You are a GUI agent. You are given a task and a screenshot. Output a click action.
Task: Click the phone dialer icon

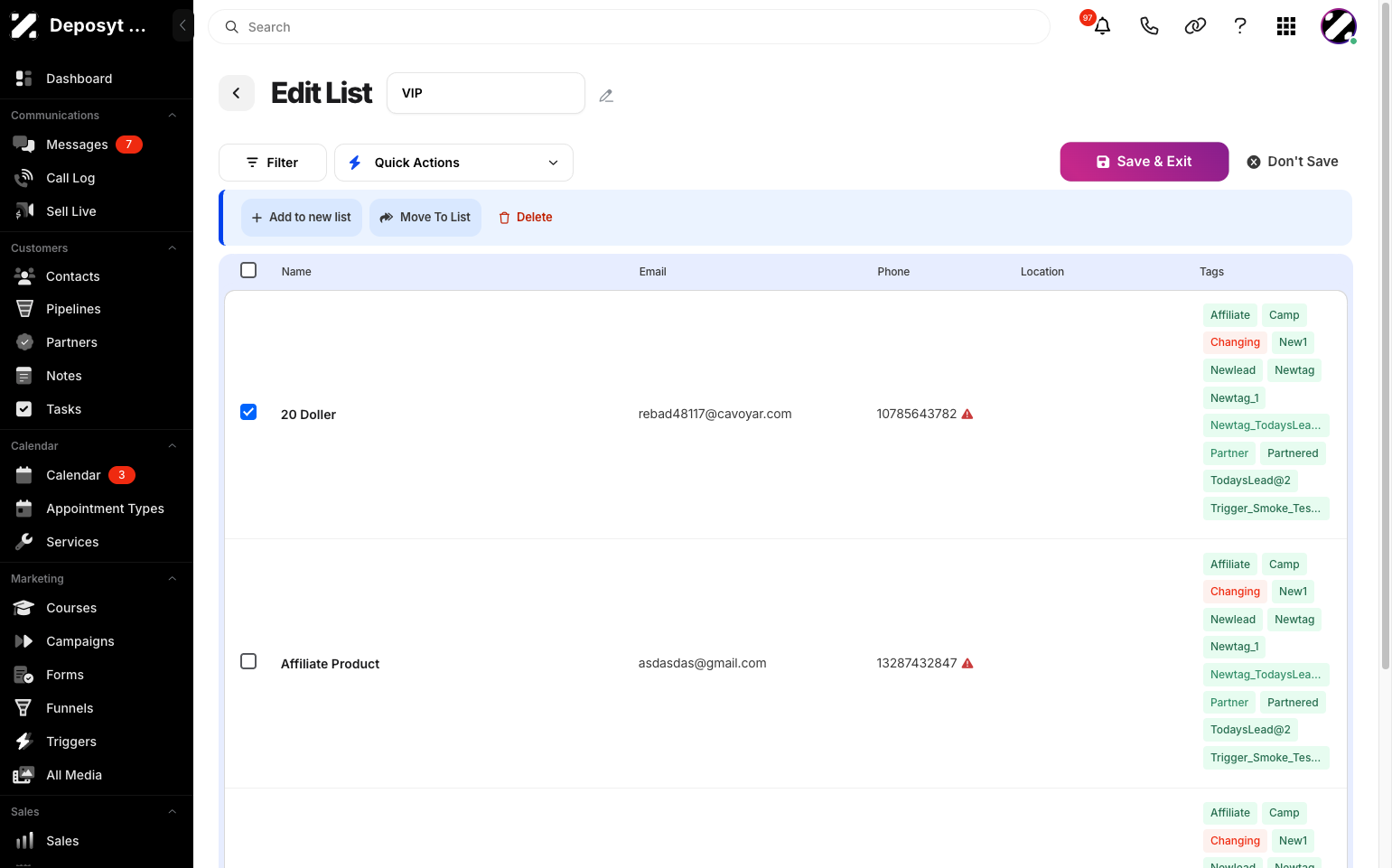(1149, 26)
